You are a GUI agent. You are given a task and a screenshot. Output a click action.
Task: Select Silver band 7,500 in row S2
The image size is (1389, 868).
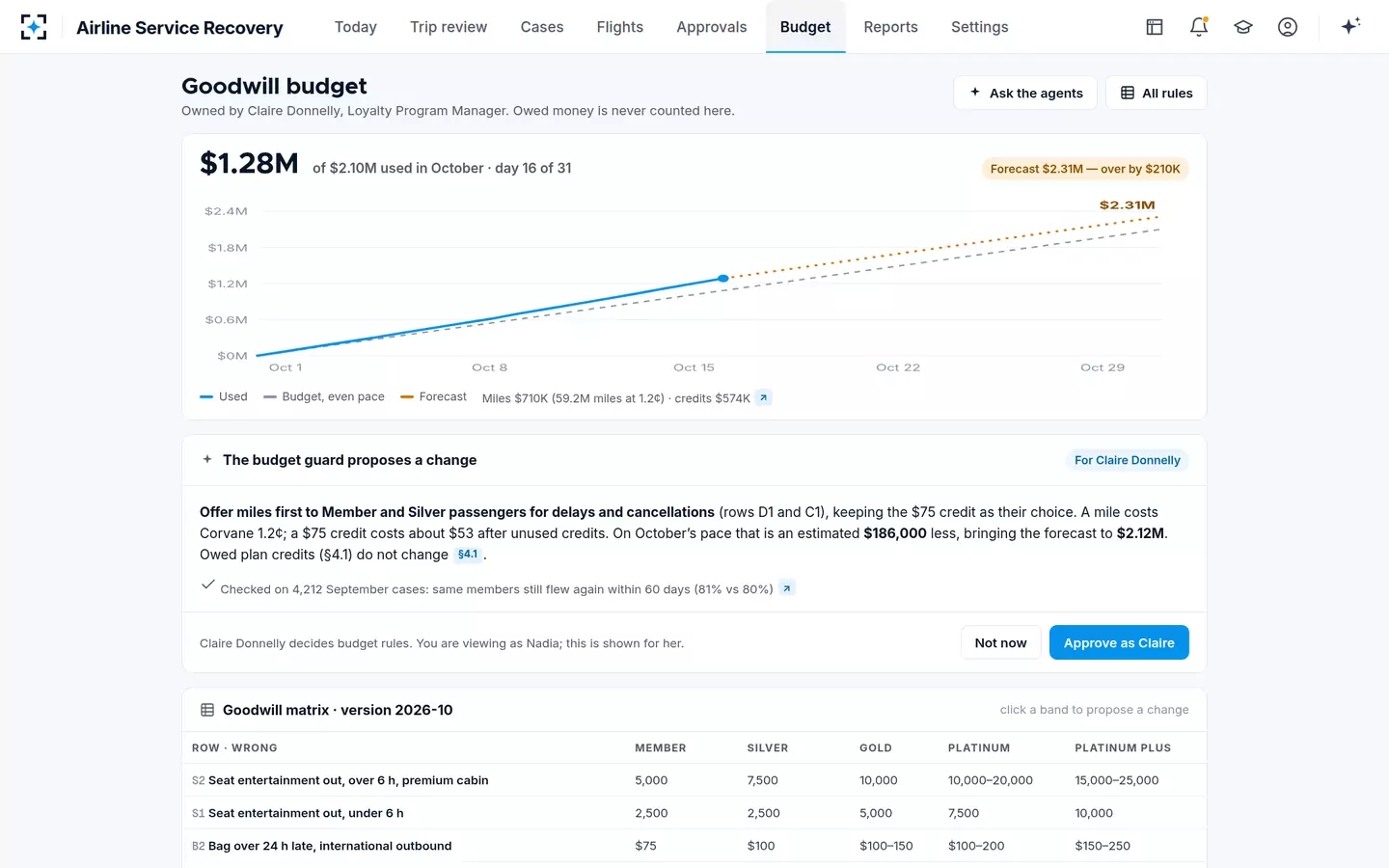pyautogui.click(x=763, y=780)
